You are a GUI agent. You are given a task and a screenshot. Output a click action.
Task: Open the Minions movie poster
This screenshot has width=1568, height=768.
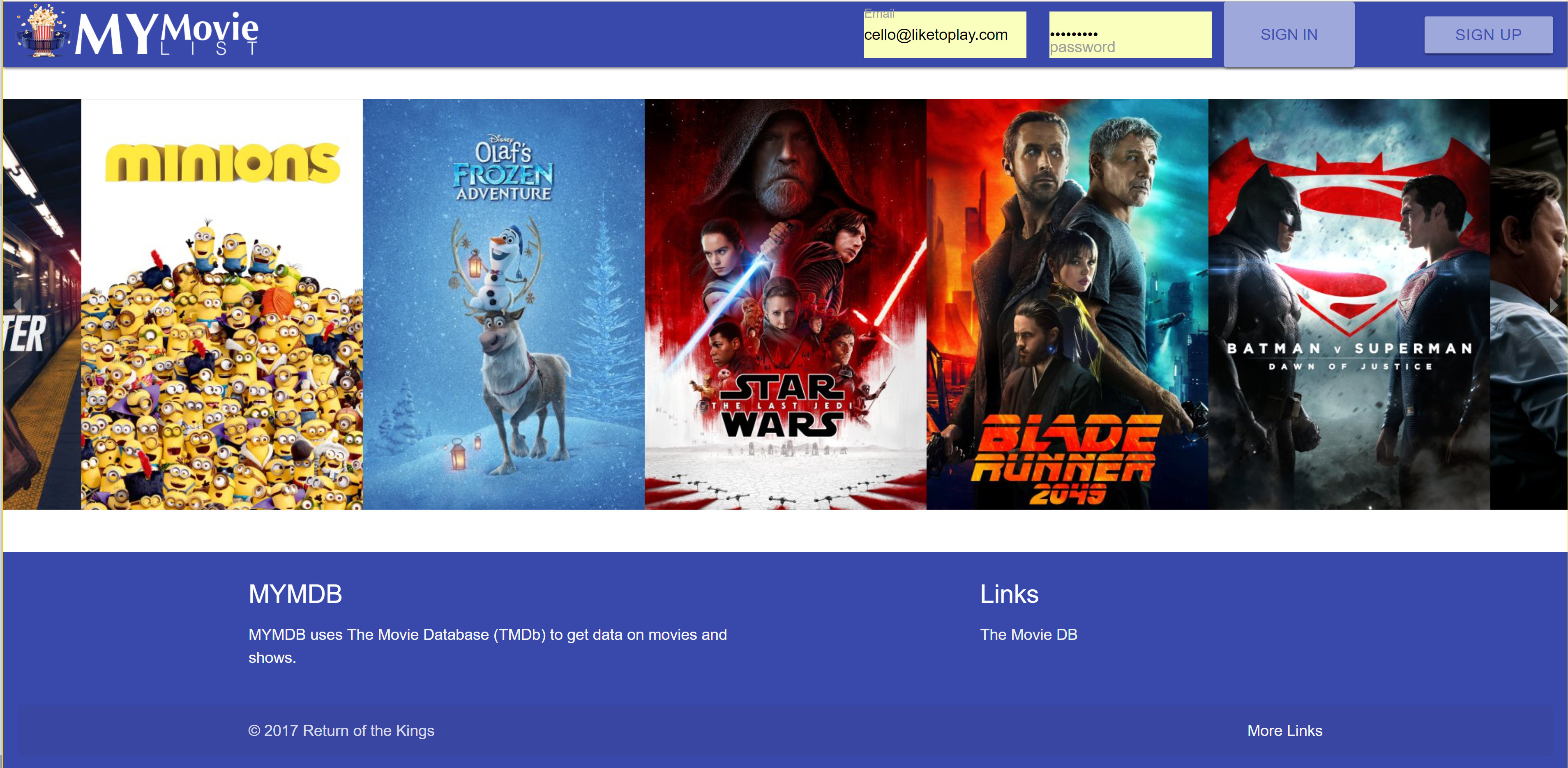(221, 304)
